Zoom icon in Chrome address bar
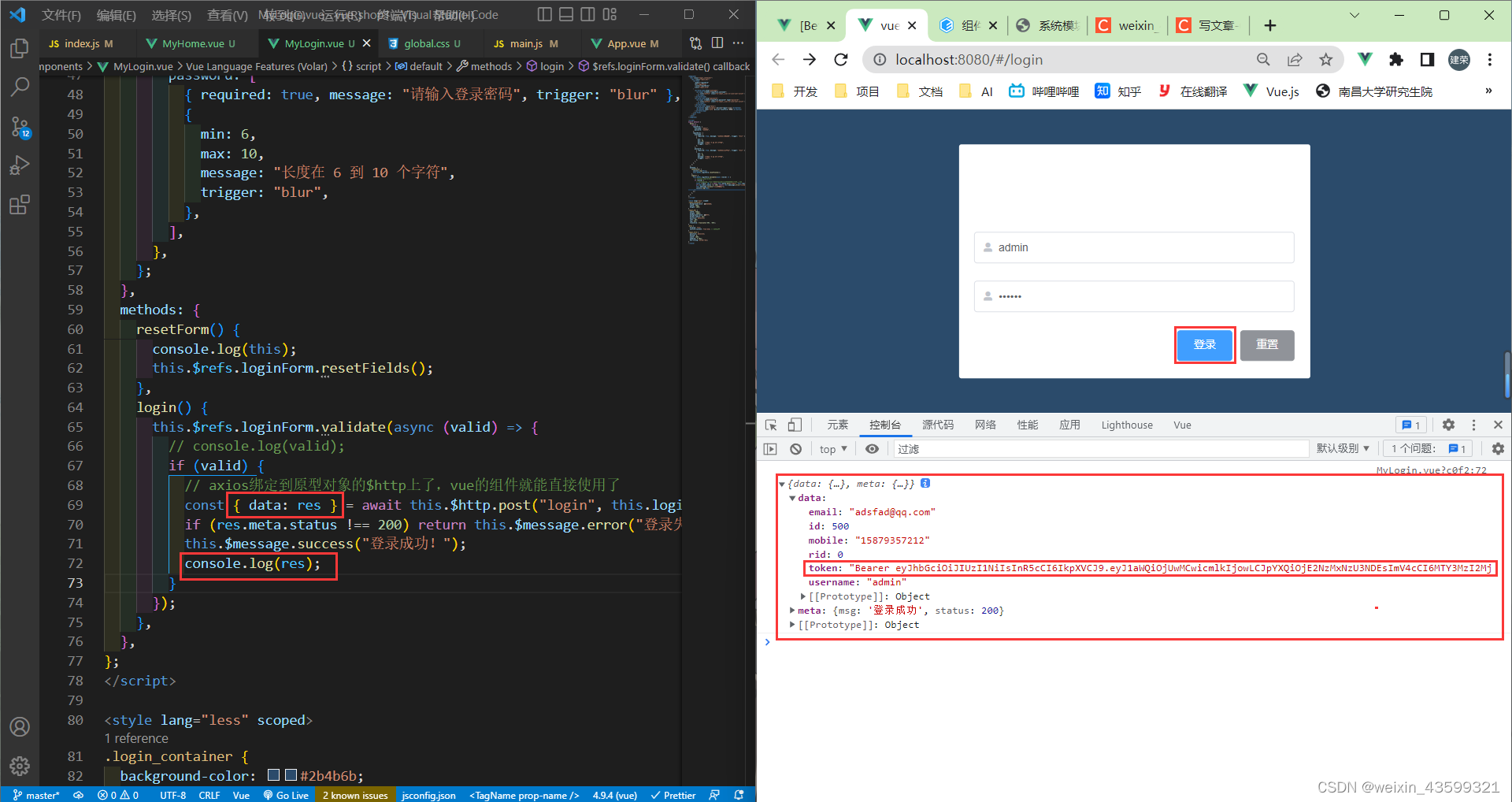The height and width of the screenshot is (802, 1512). click(1263, 60)
